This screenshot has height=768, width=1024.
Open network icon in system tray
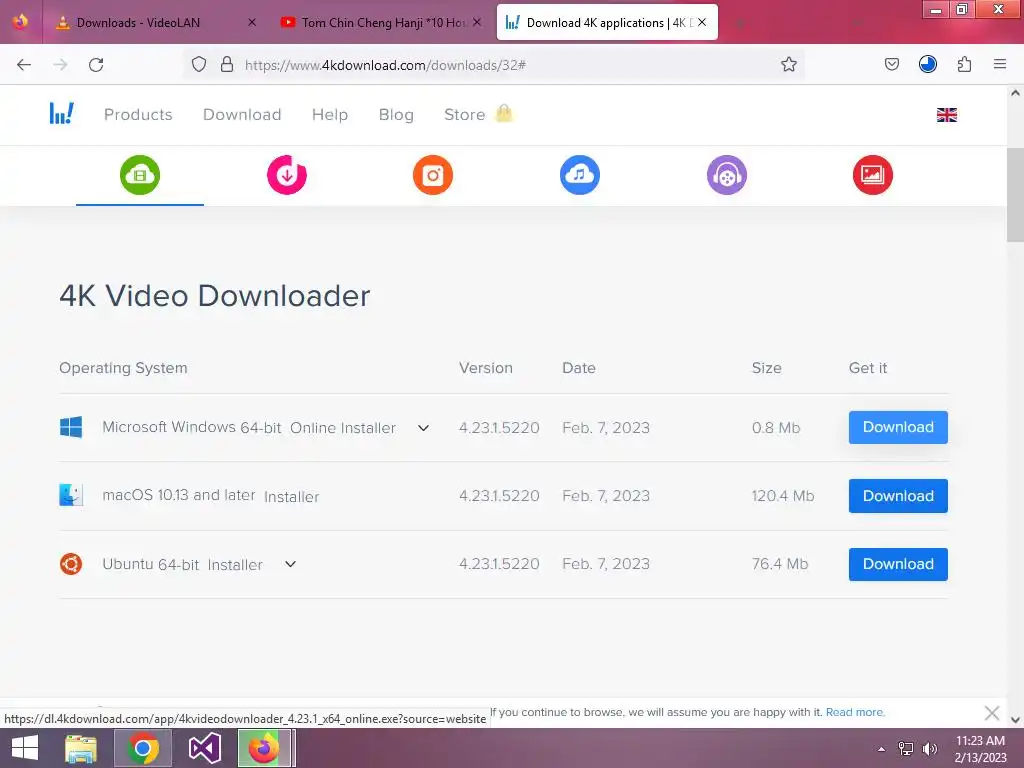click(906, 748)
